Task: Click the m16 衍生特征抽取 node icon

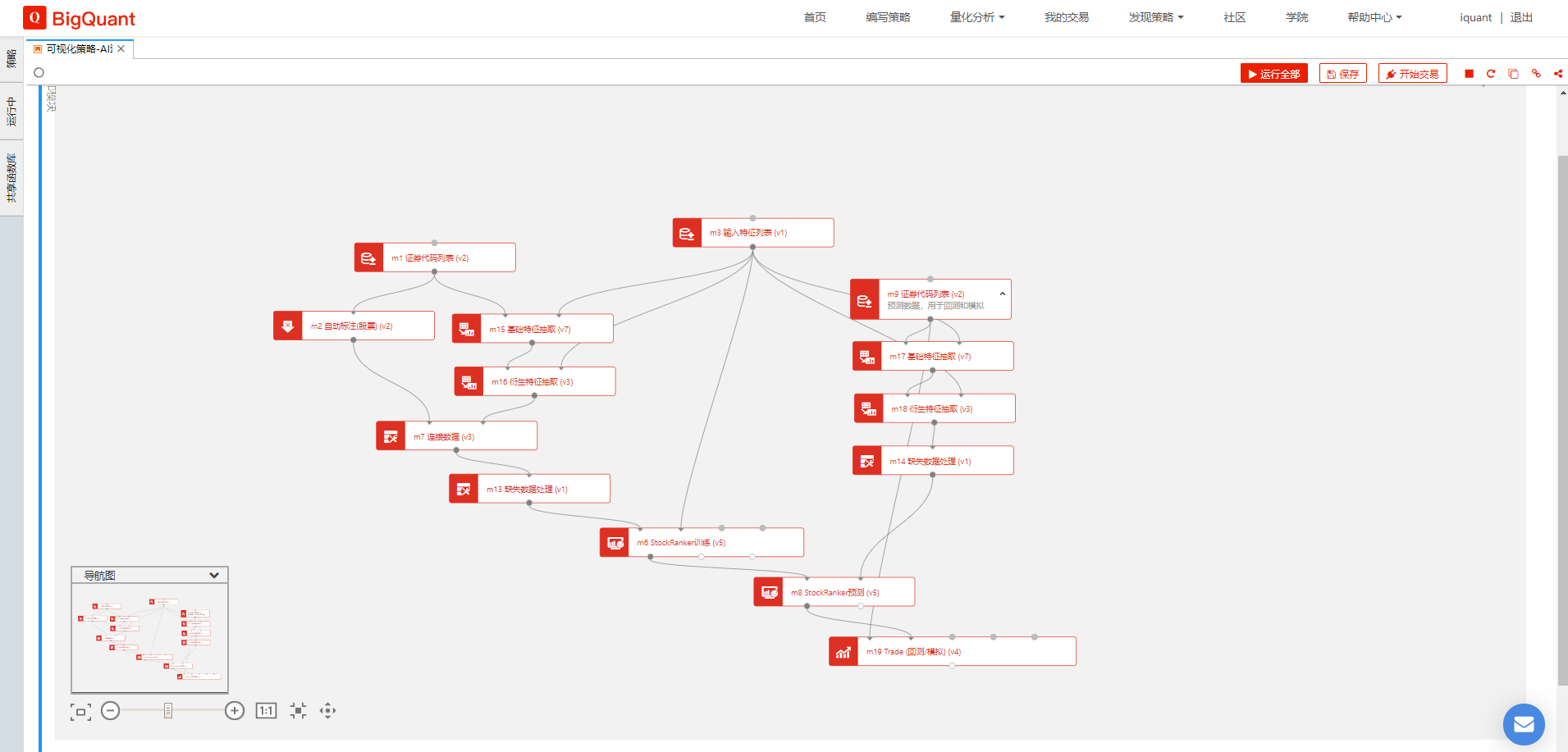Action: click(x=469, y=381)
